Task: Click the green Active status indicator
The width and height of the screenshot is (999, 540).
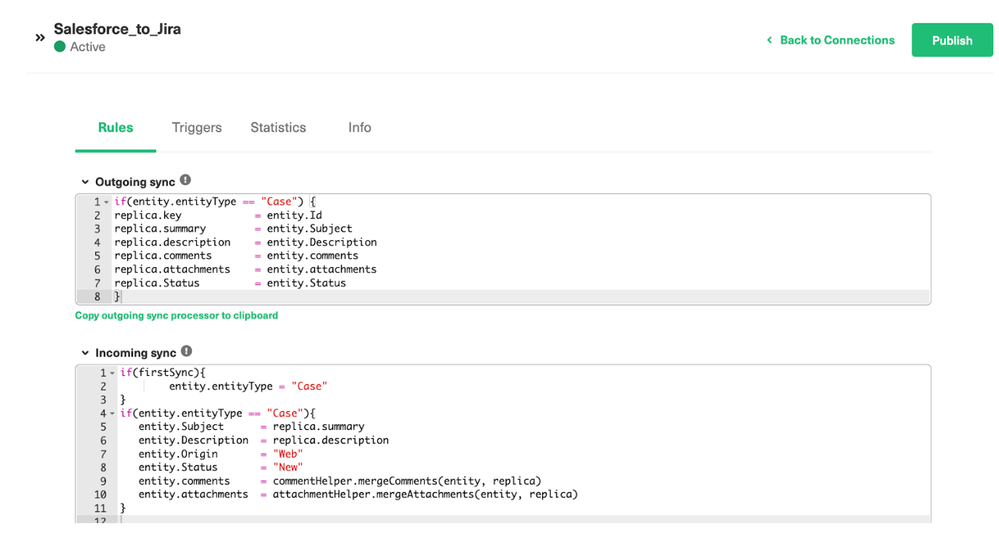Action: click(60, 46)
